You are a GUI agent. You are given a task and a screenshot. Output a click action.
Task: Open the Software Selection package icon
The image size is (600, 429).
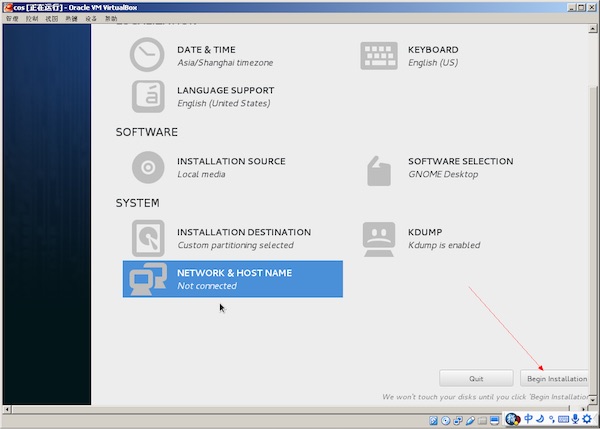point(379,168)
